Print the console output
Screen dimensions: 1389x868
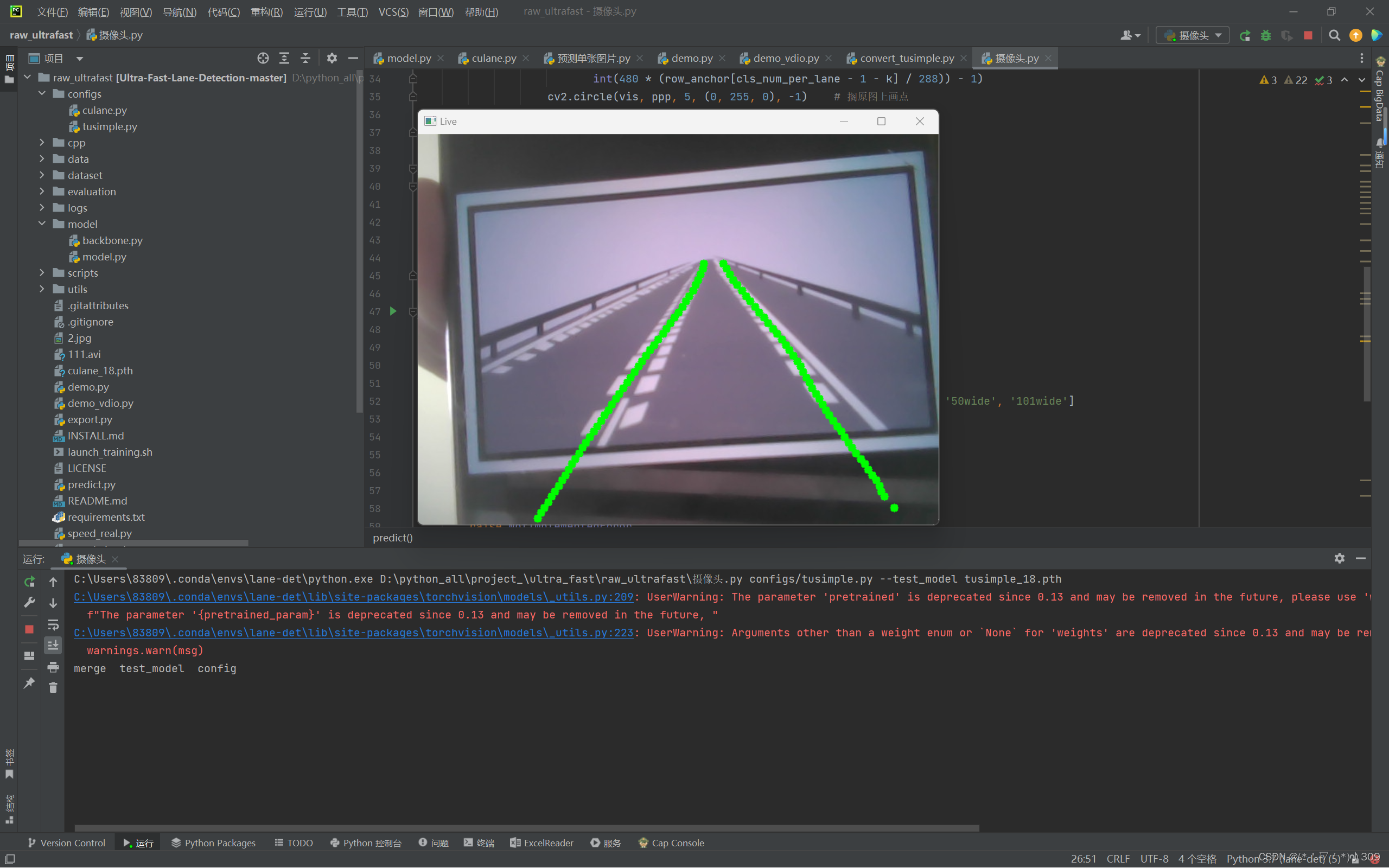(x=53, y=668)
